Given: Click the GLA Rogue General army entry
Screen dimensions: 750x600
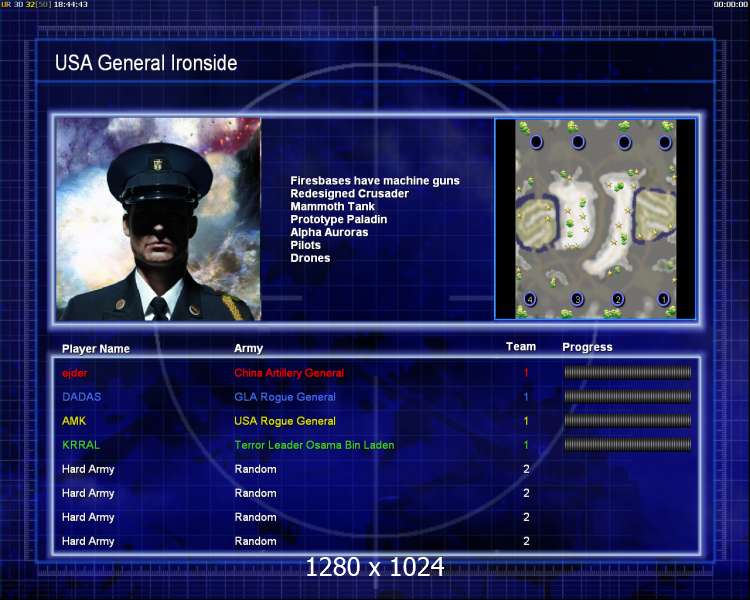Looking at the screenshot, I should (x=284, y=397).
